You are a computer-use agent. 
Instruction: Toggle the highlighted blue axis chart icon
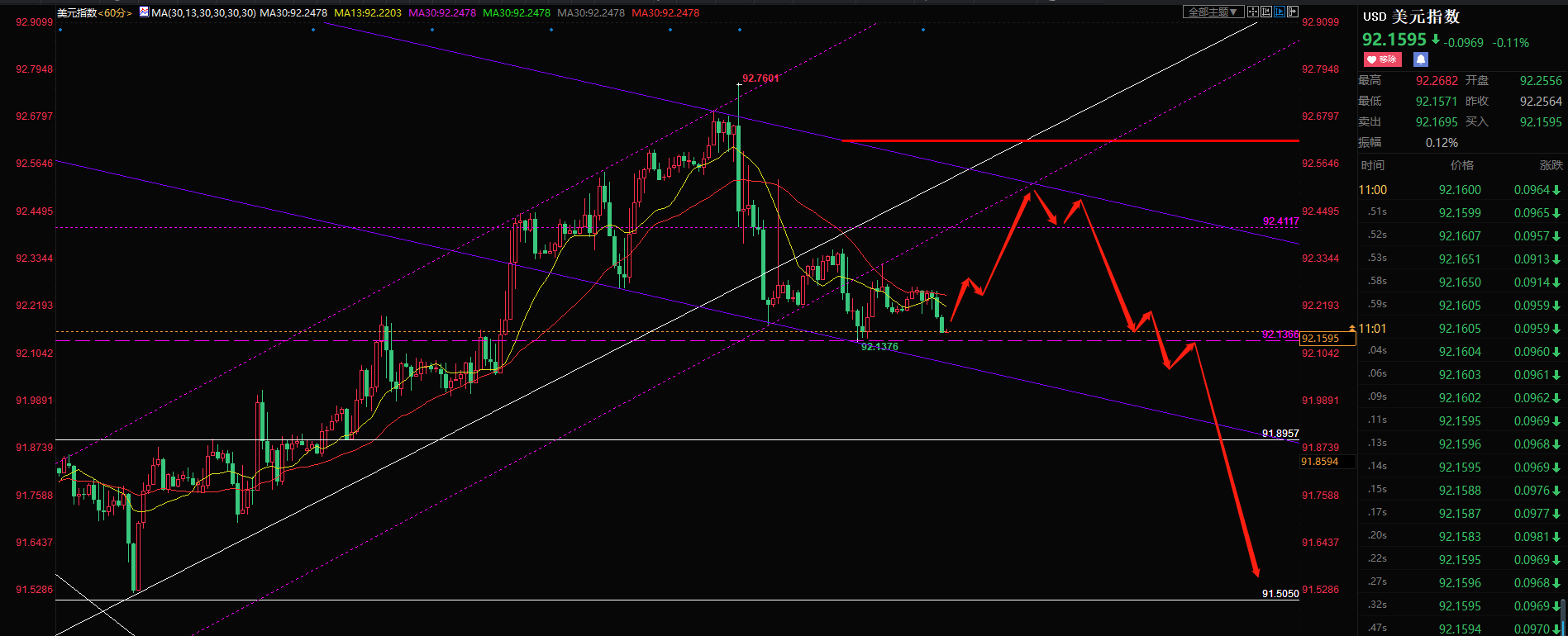tap(1280, 12)
